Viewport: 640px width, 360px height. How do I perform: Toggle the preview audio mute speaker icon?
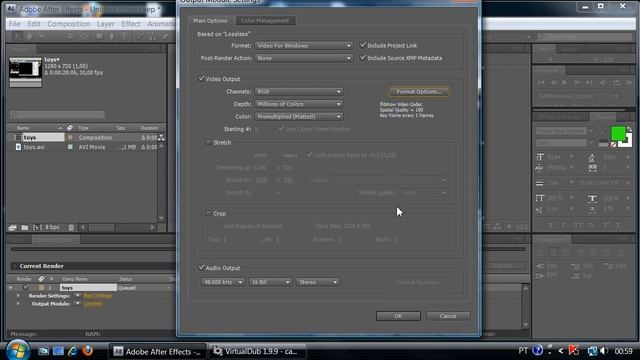point(603,83)
